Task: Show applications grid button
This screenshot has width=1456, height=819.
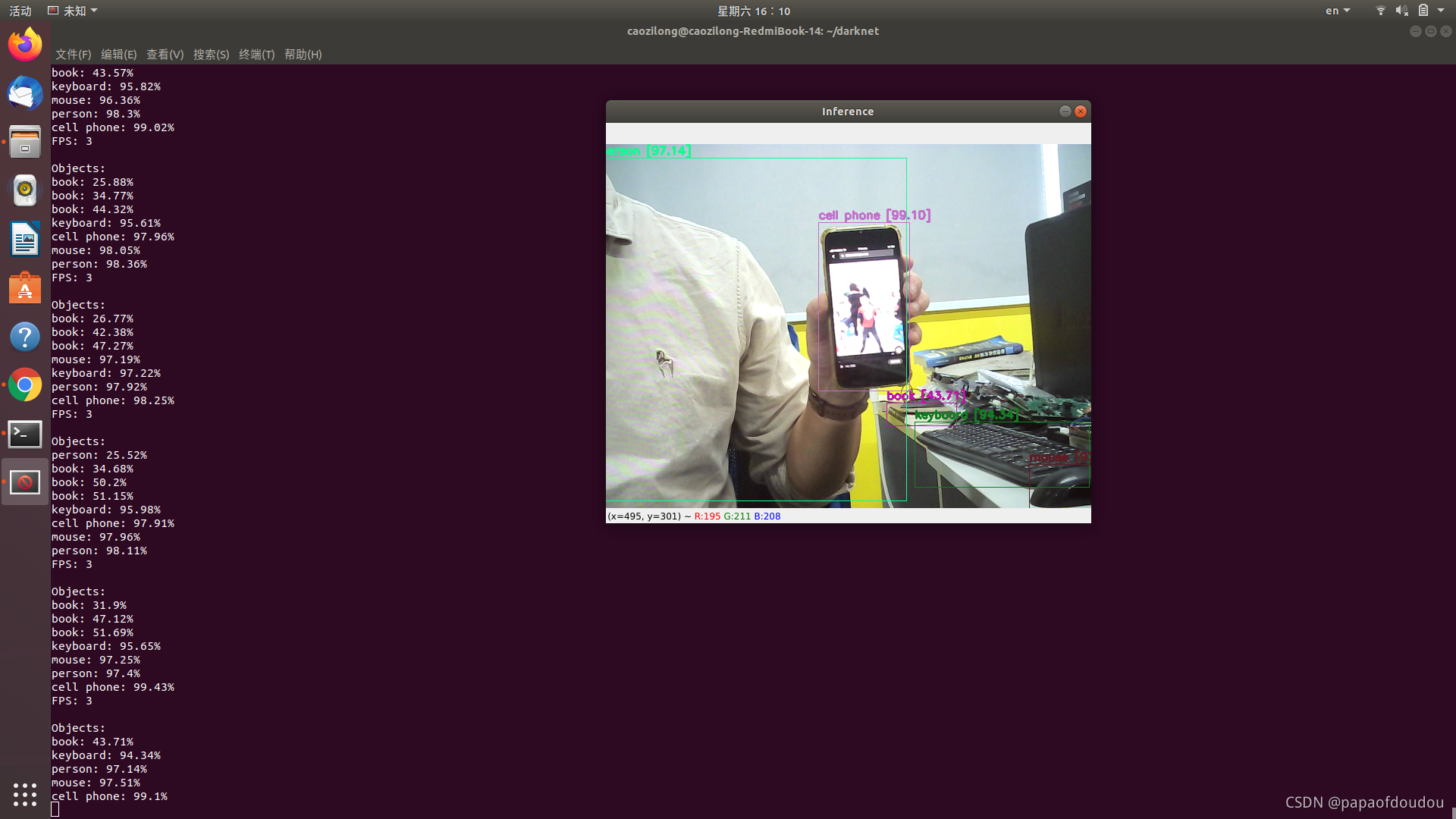Action: (25, 794)
